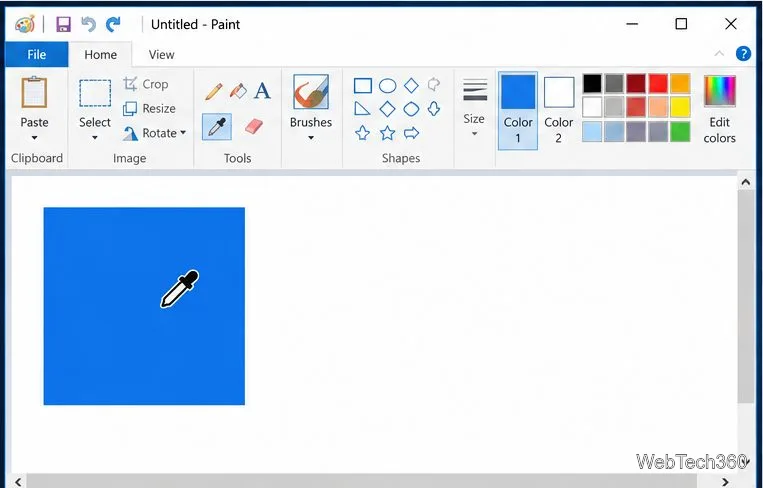Choose the down arrow shape

(434, 108)
